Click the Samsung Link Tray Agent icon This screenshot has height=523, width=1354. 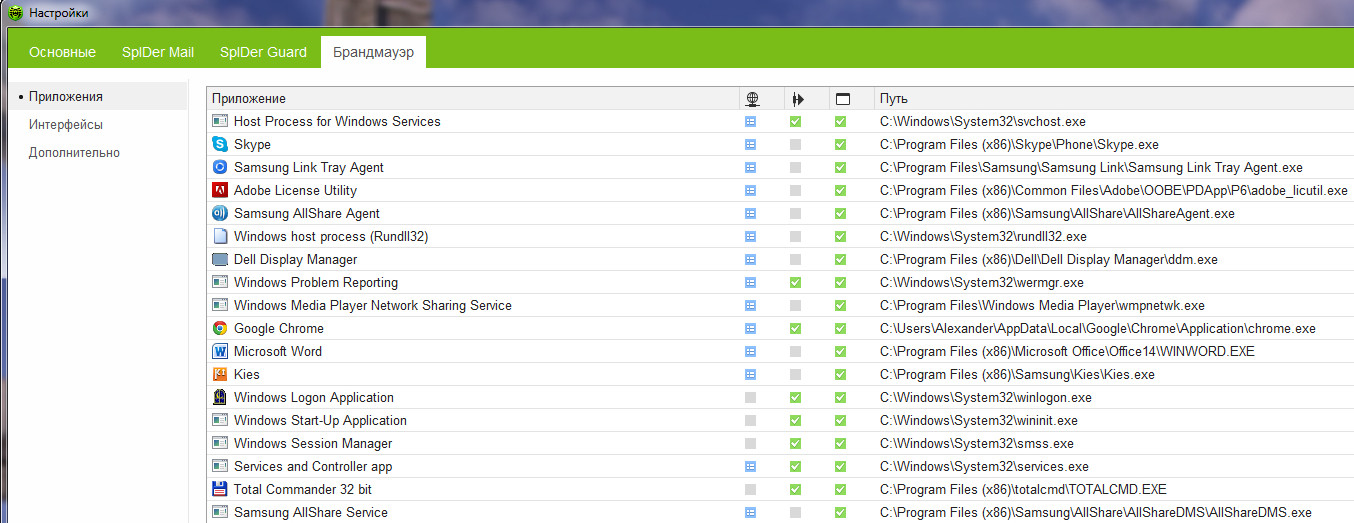pyautogui.click(x=220, y=167)
